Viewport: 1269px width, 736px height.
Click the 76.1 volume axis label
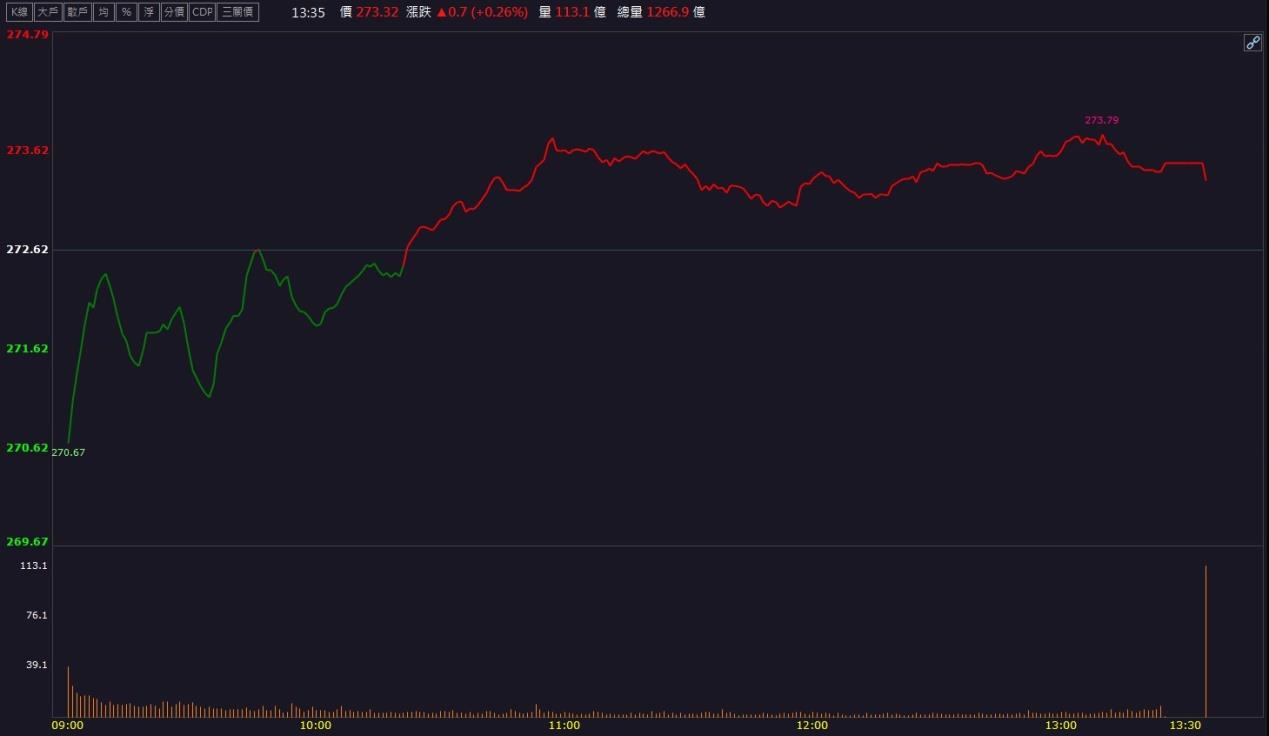[37, 615]
